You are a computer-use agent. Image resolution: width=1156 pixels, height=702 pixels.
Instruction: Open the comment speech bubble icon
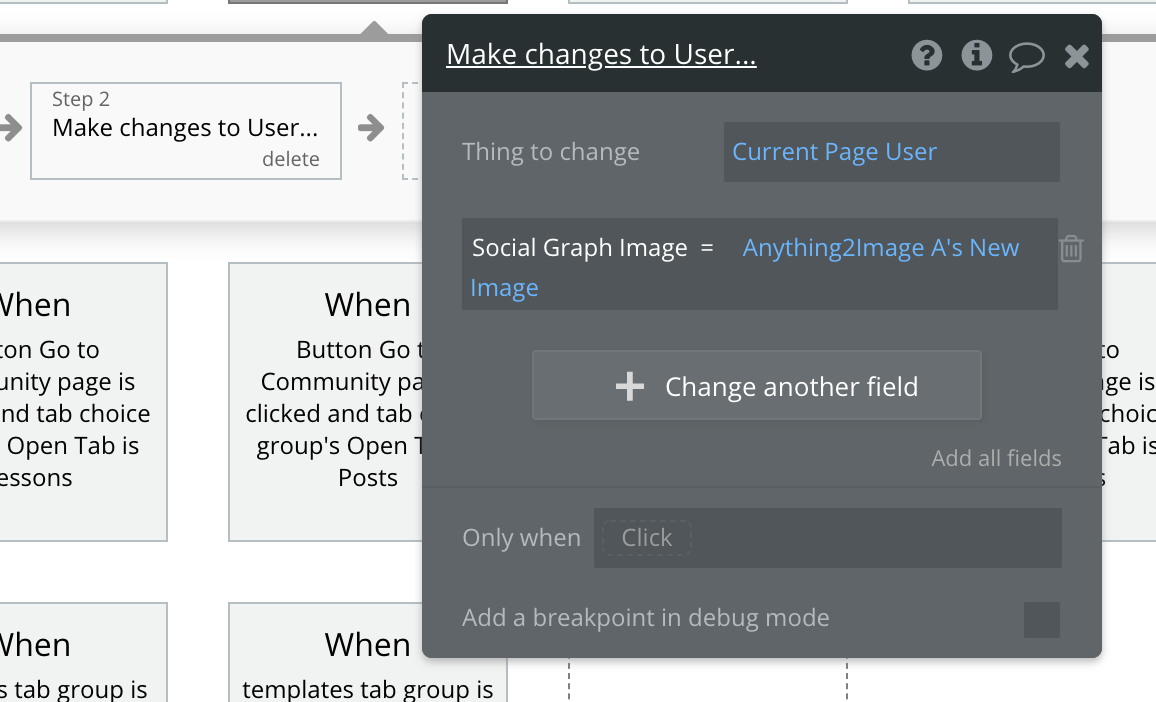[x=1026, y=57]
